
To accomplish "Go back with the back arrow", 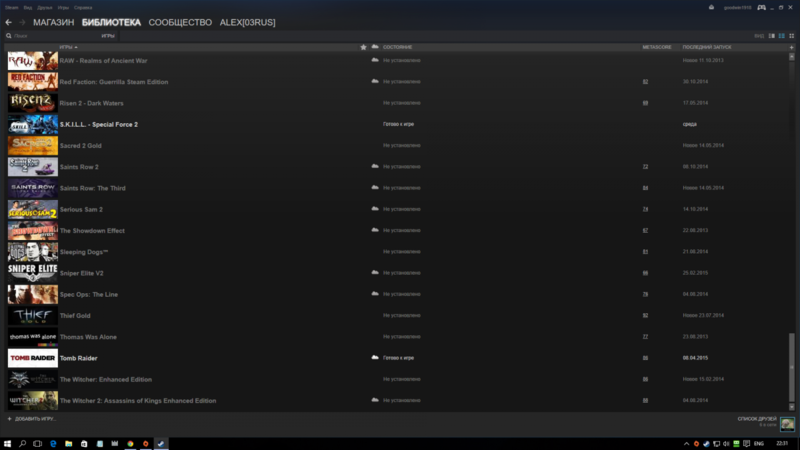I will point(8,22).
